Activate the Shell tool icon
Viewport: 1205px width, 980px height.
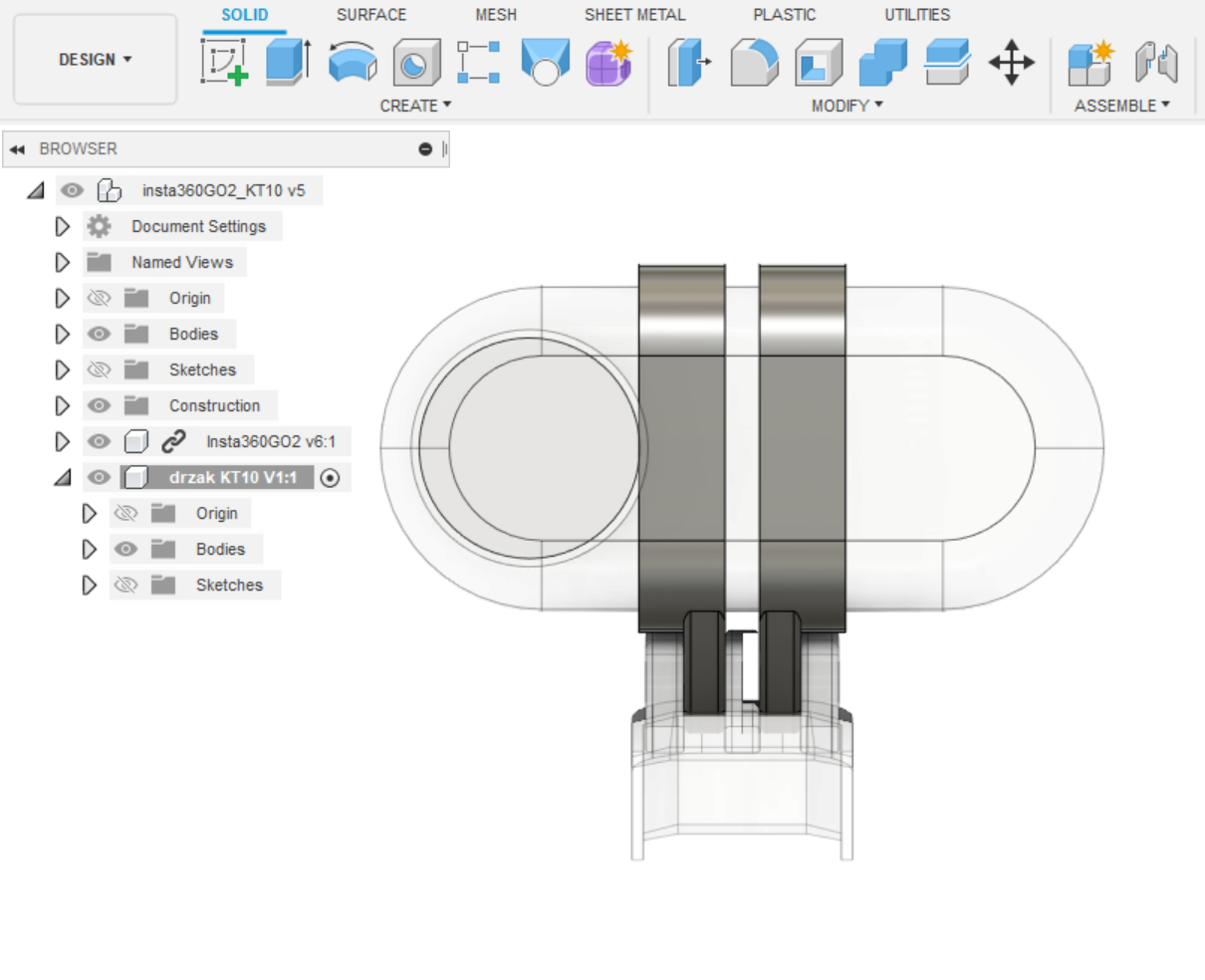819,62
